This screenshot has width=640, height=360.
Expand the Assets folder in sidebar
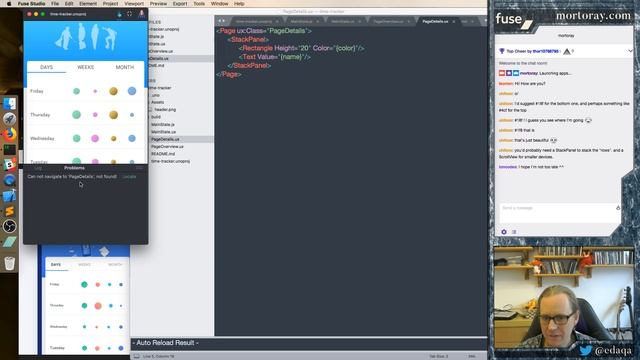(x=158, y=102)
